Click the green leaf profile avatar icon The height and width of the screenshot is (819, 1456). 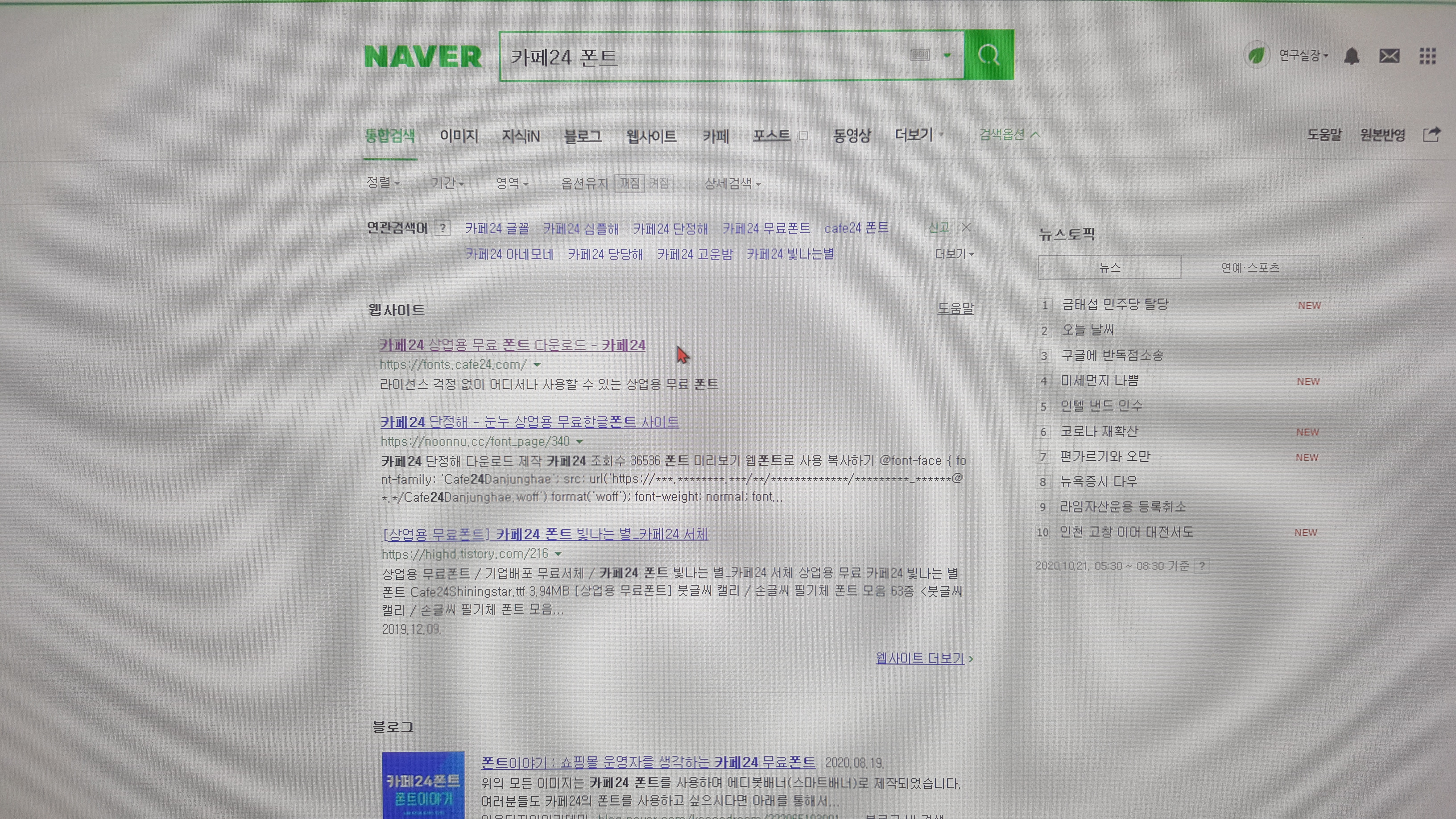pyautogui.click(x=1257, y=55)
